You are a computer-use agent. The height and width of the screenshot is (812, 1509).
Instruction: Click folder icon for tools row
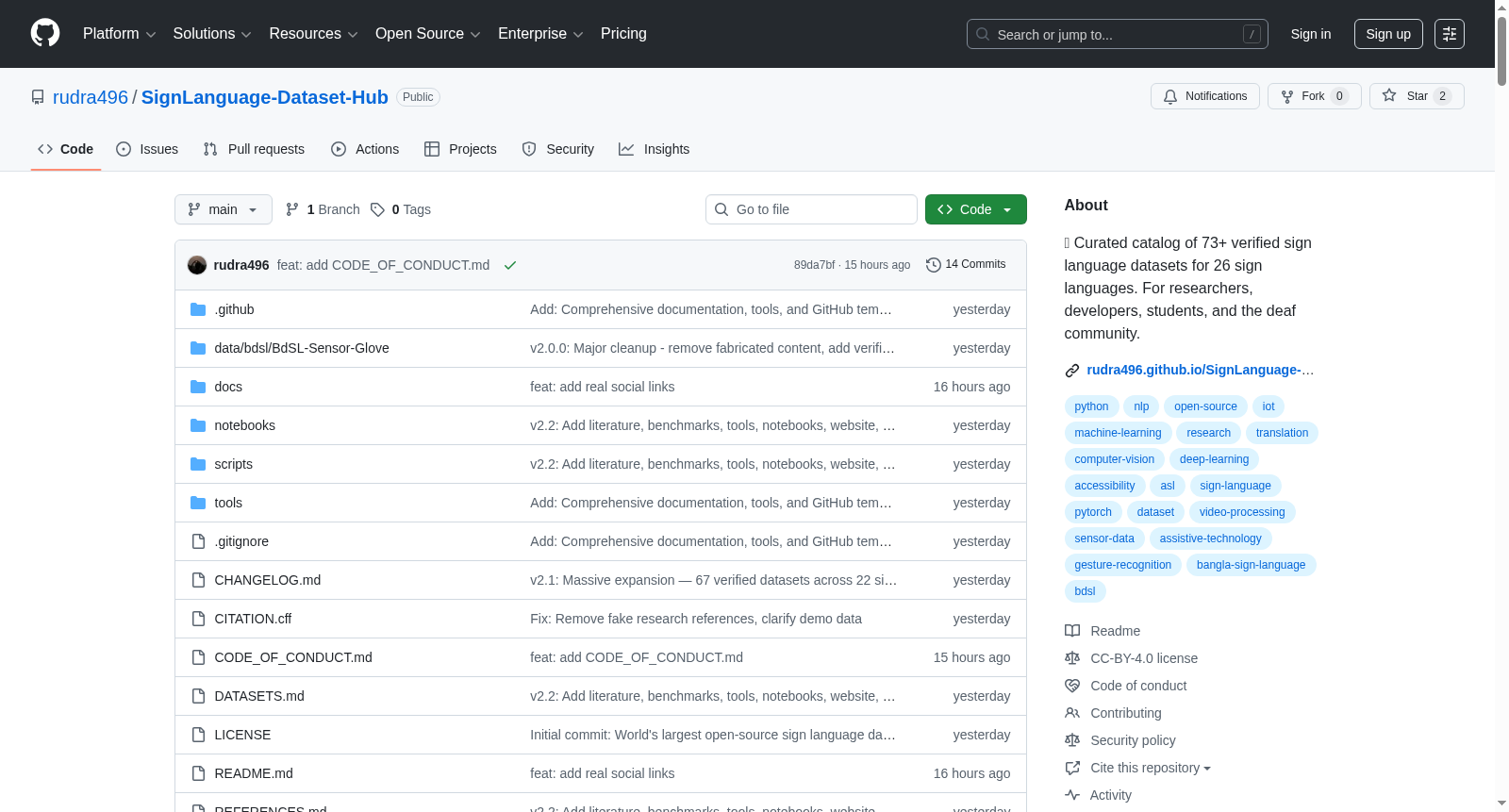[x=198, y=503]
